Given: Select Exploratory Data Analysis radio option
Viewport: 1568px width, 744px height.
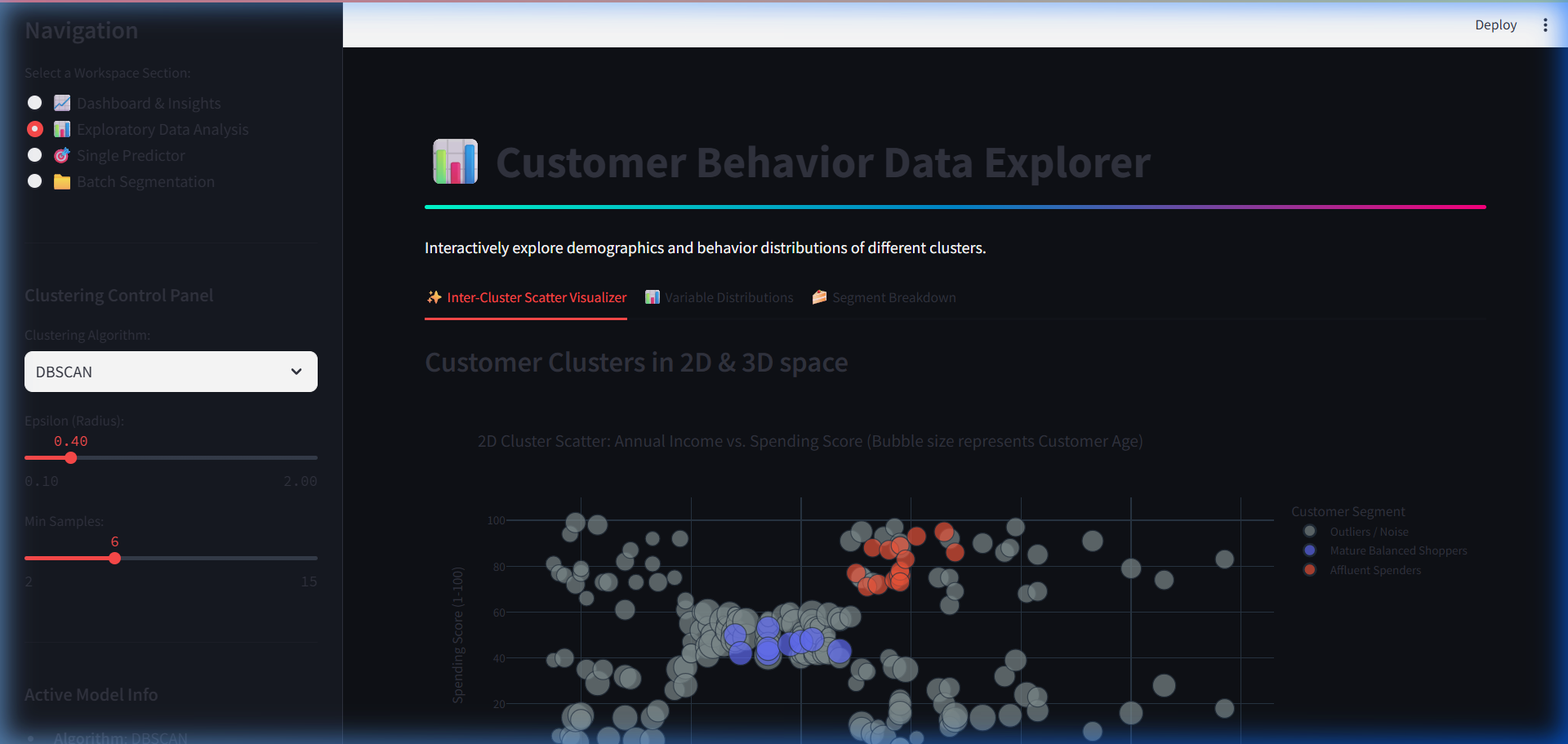Looking at the screenshot, I should pos(137,129).
